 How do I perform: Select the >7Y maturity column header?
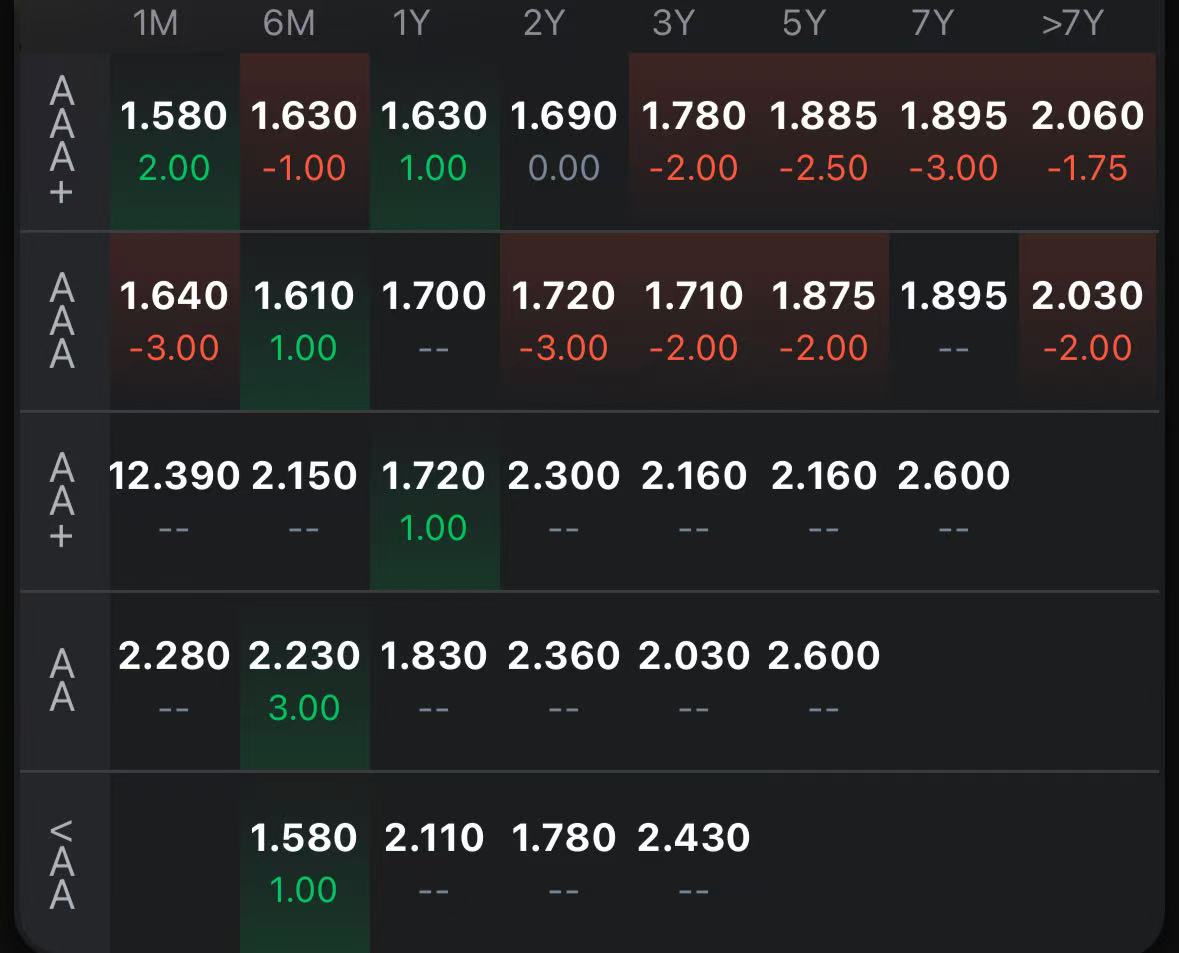click(x=1073, y=23)
